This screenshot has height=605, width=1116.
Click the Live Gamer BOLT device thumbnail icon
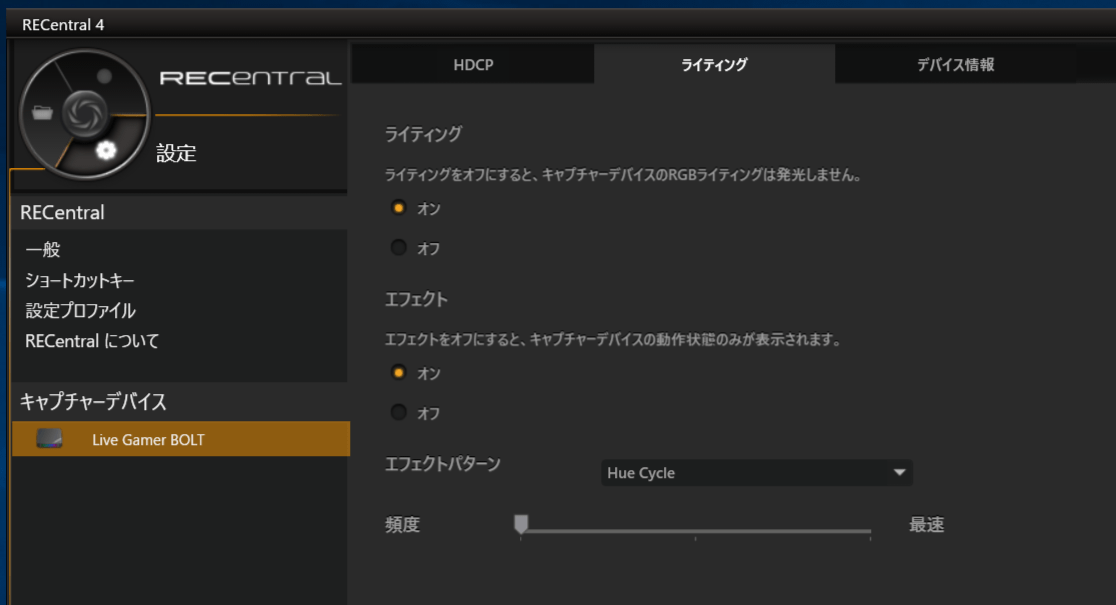click(49, 438)
